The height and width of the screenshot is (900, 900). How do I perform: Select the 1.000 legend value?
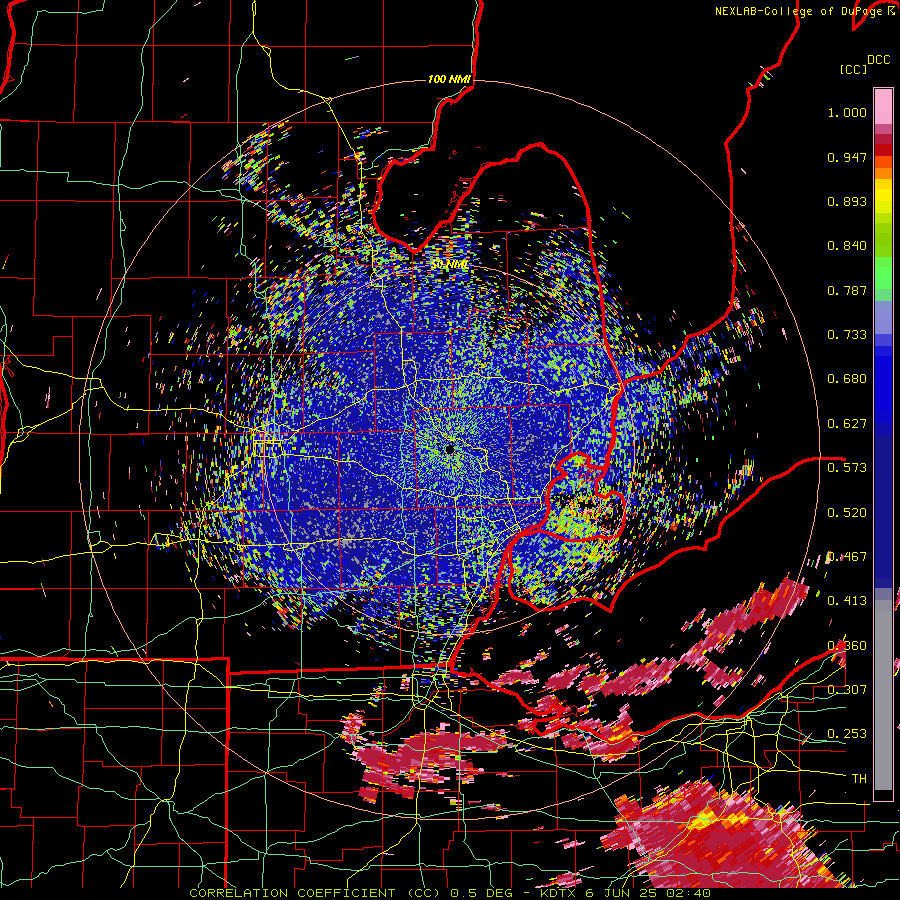(847, 112)
